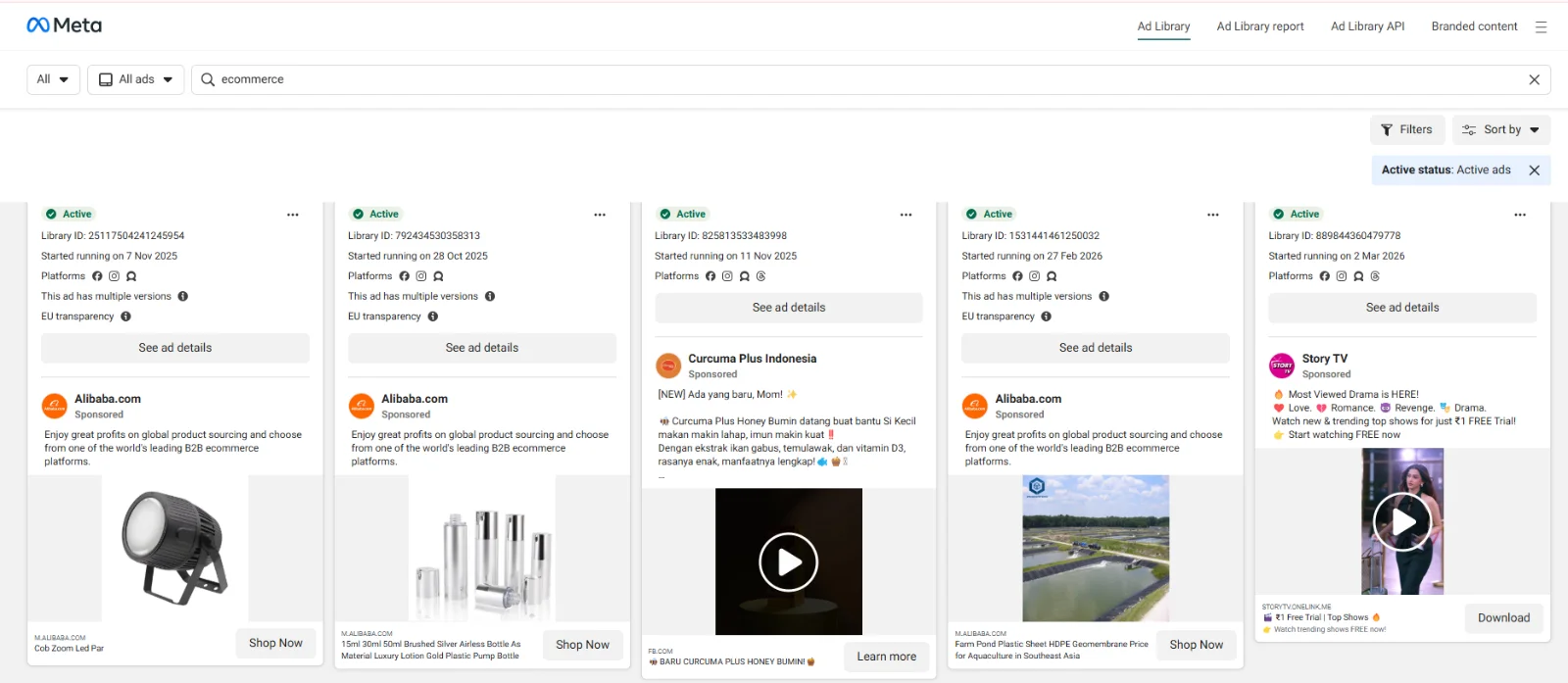Open the airless bottles product image

pos(482,549)
